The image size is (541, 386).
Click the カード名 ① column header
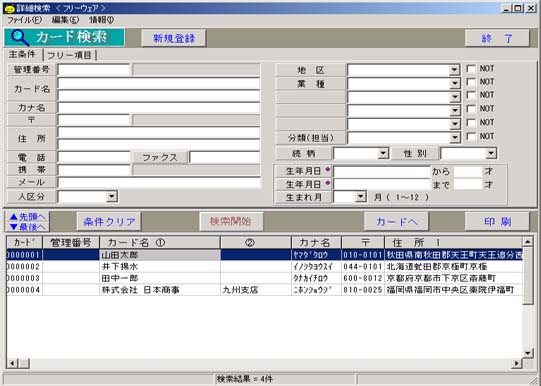pyautogui.click(x=160, y=243)
